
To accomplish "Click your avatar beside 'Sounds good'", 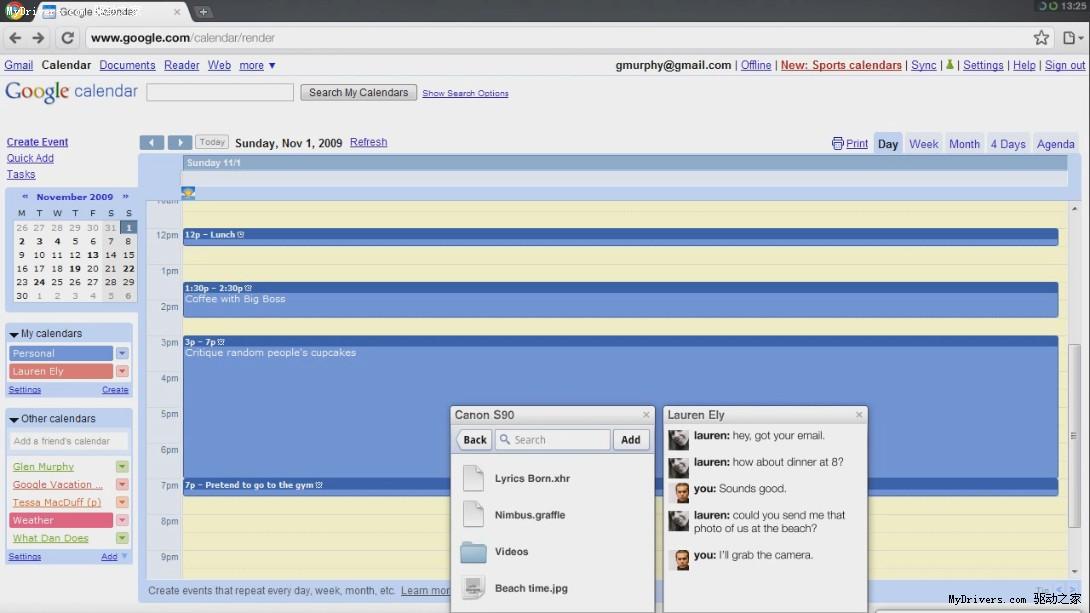I will point(681,492).
